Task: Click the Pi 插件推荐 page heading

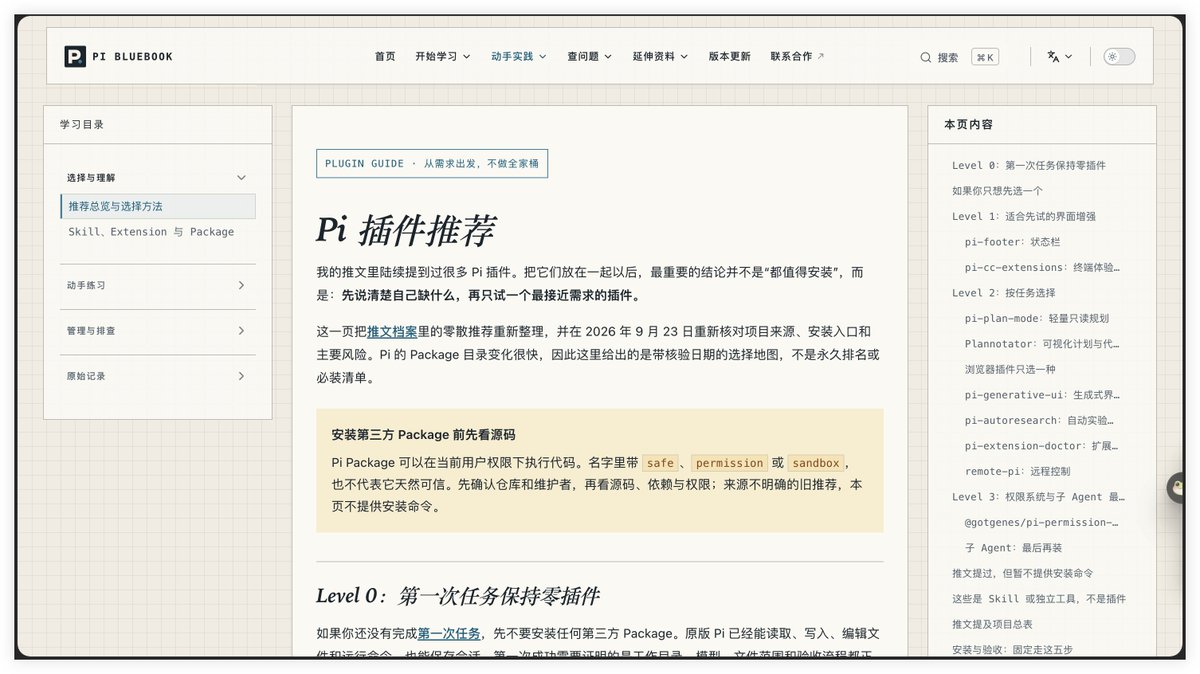Action: [405, 230]
